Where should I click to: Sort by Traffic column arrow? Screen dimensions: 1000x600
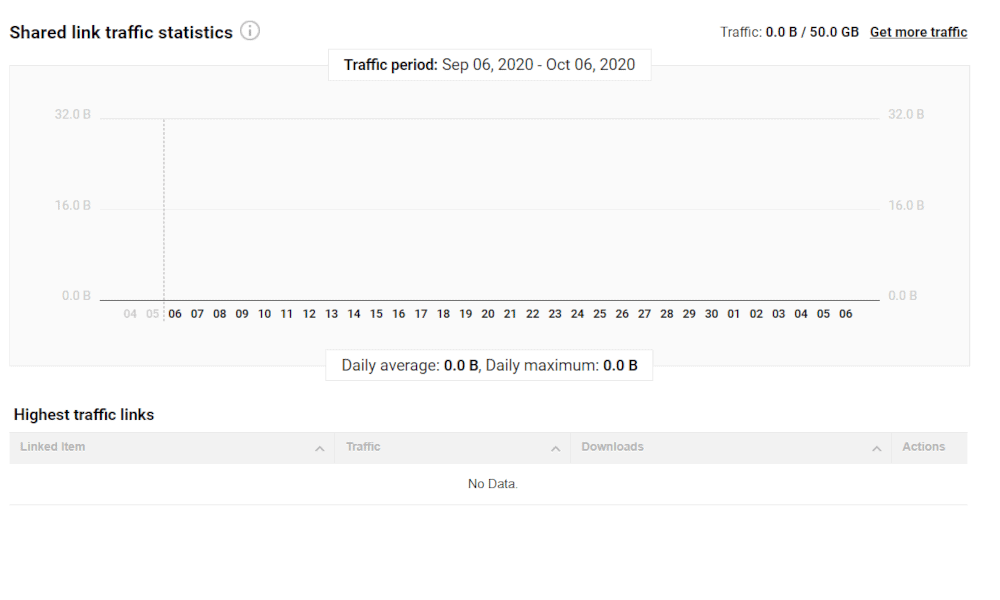pos(555,449)
